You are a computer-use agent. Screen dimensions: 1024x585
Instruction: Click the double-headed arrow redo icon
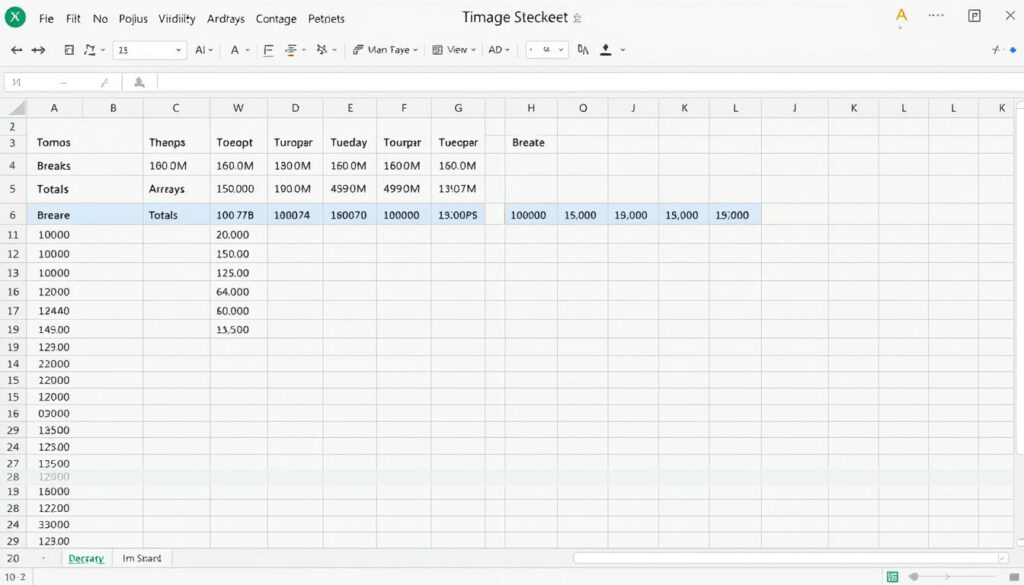point(39,50)
